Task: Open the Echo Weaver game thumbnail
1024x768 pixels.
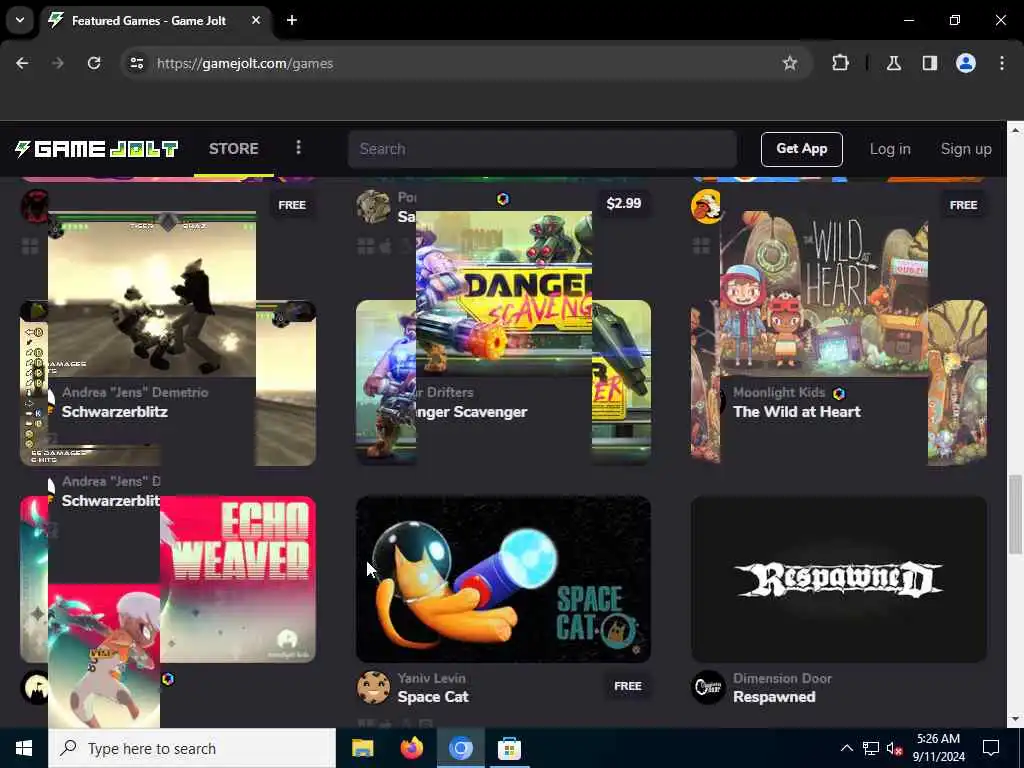Action: (x=238, y=579)
